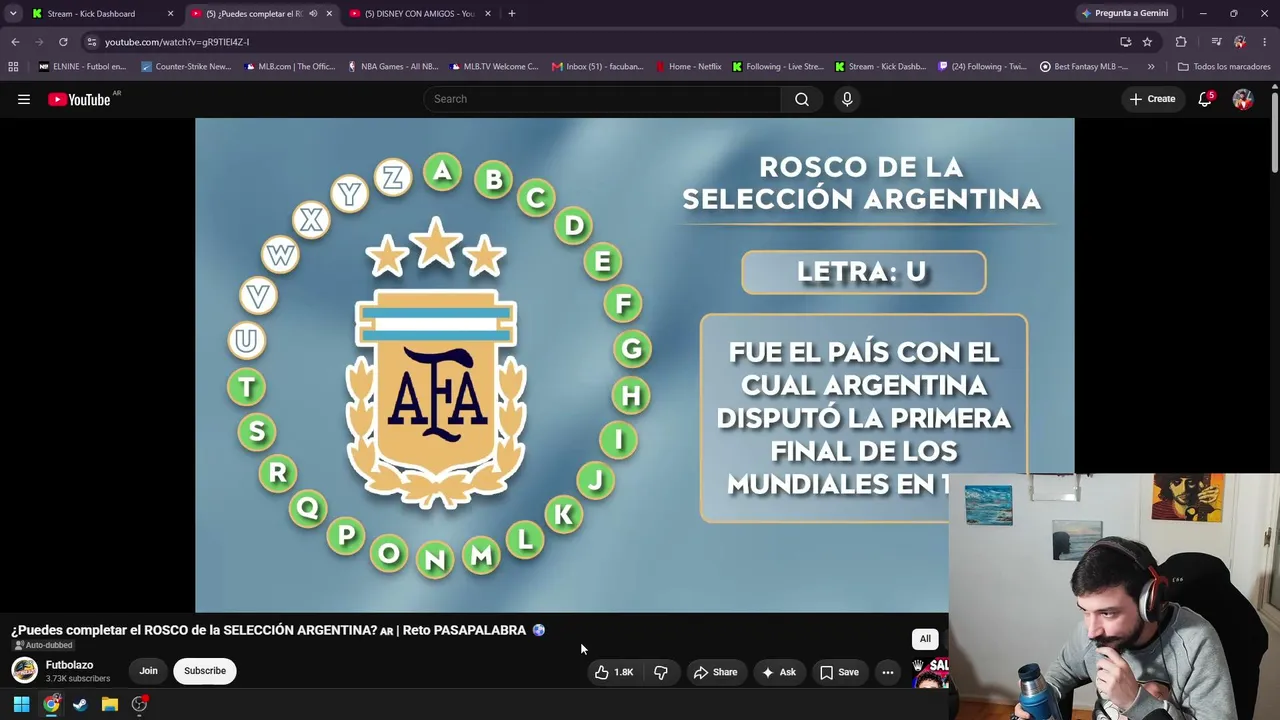Save the video to a playlist
This screenshot has width=1280, height=720.
point(839,672)
